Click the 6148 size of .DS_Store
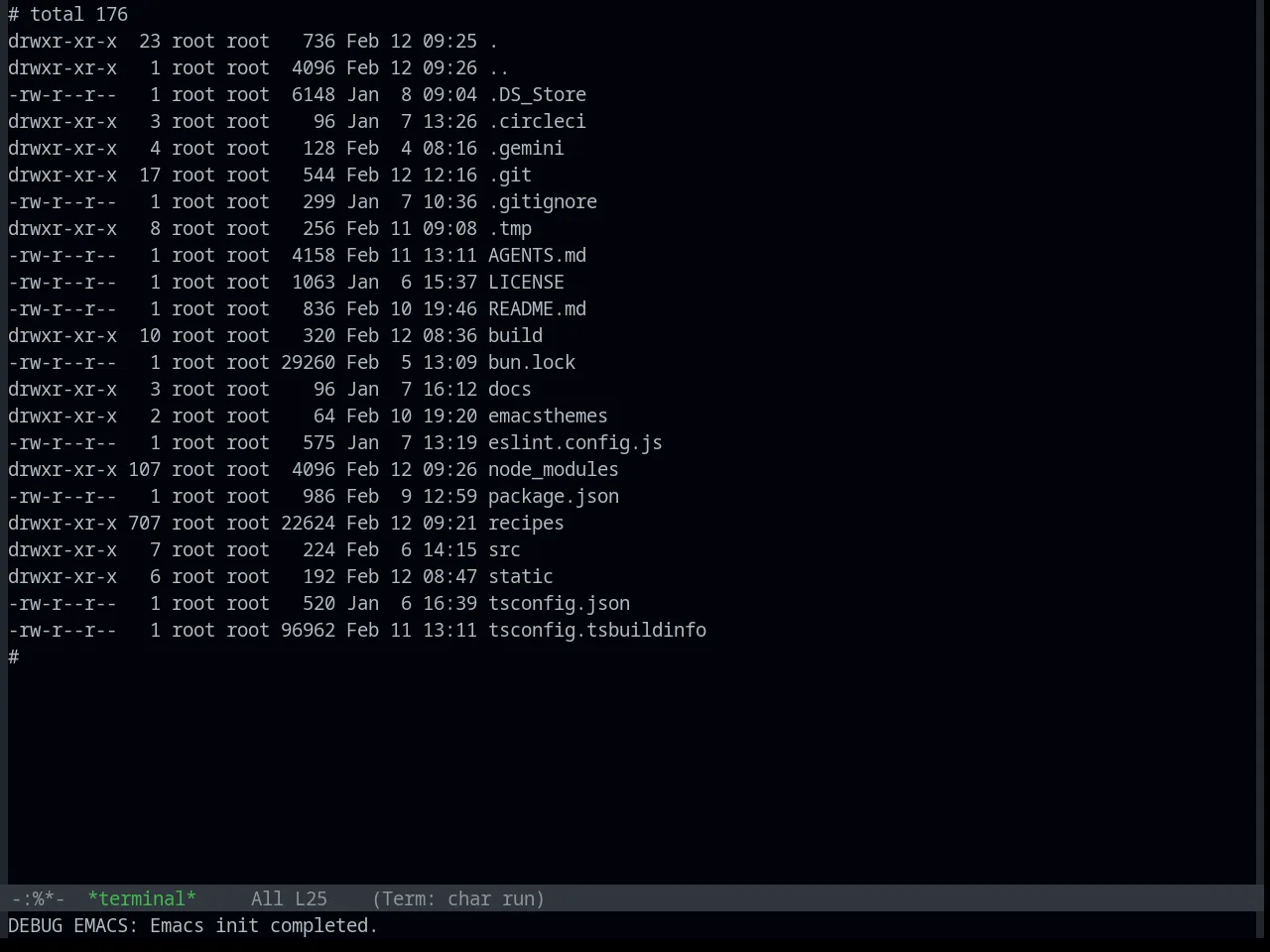1270x952 pixels. point(314,94)
